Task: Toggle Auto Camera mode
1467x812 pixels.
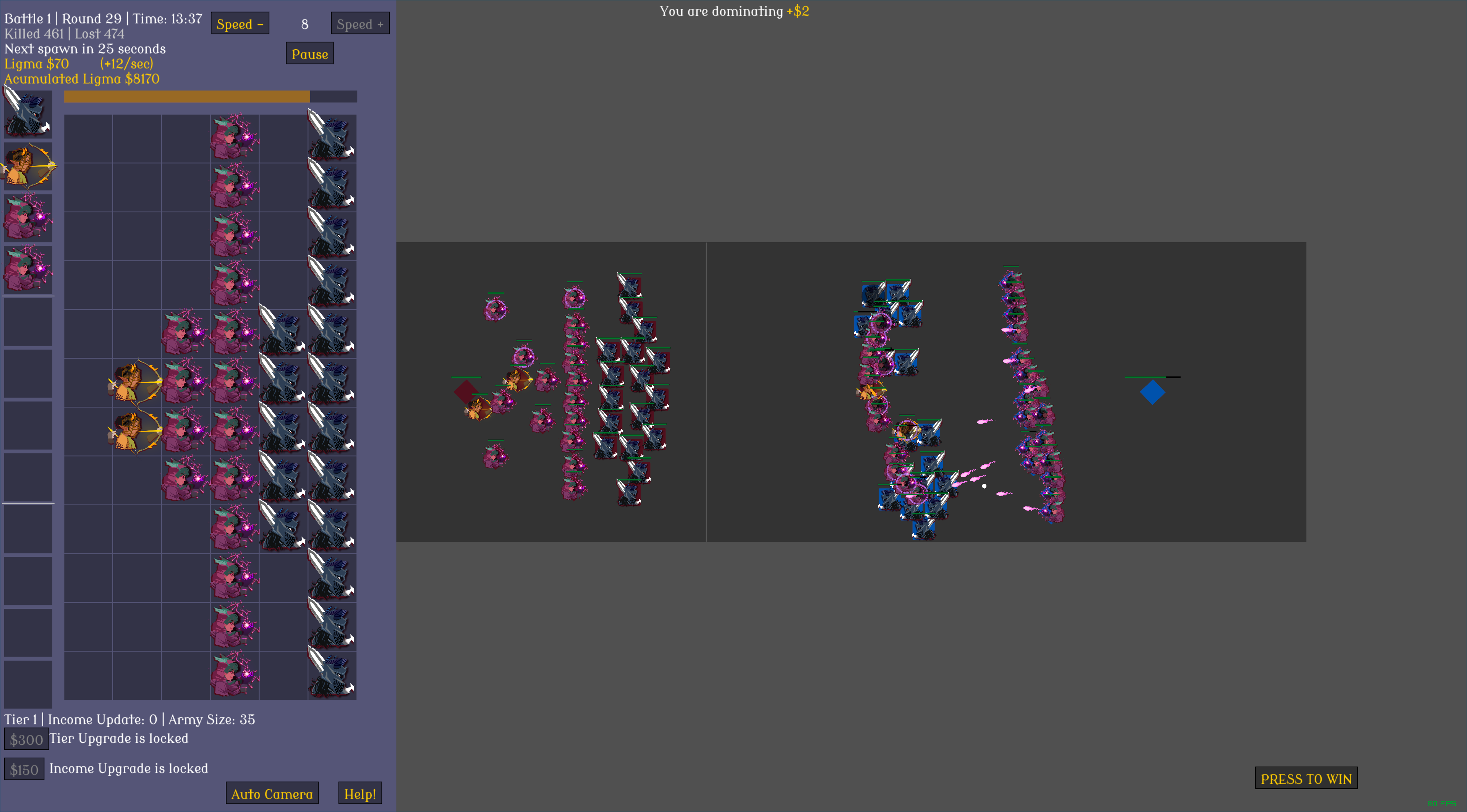Action: [272, 793]
